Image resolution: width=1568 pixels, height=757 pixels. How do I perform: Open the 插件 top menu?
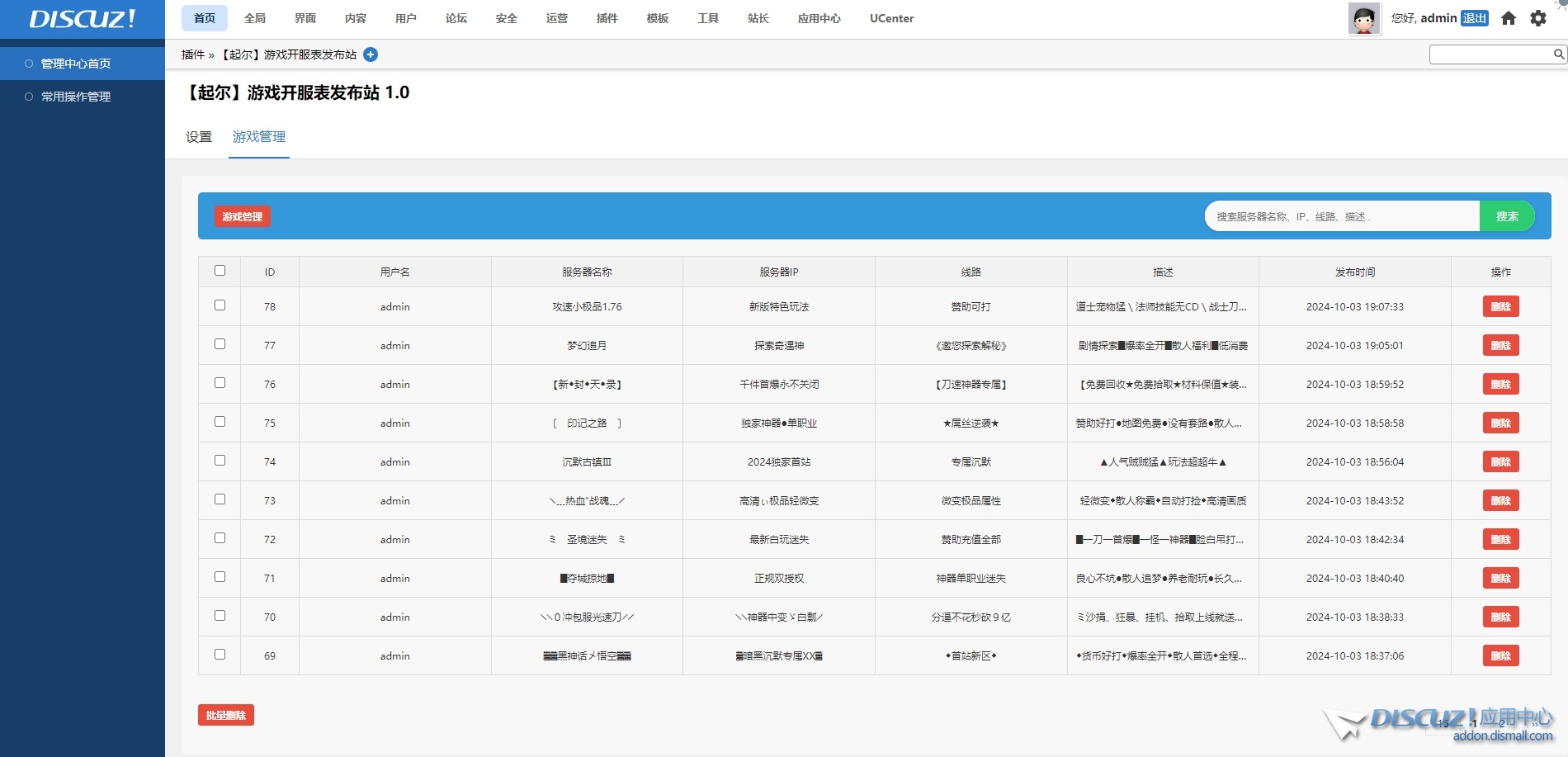(607, 18)
